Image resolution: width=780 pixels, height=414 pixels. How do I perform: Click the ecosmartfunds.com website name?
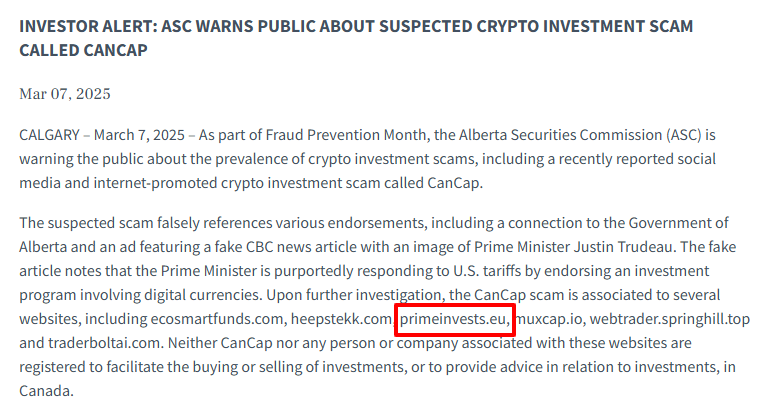click(x=214, y=319)
